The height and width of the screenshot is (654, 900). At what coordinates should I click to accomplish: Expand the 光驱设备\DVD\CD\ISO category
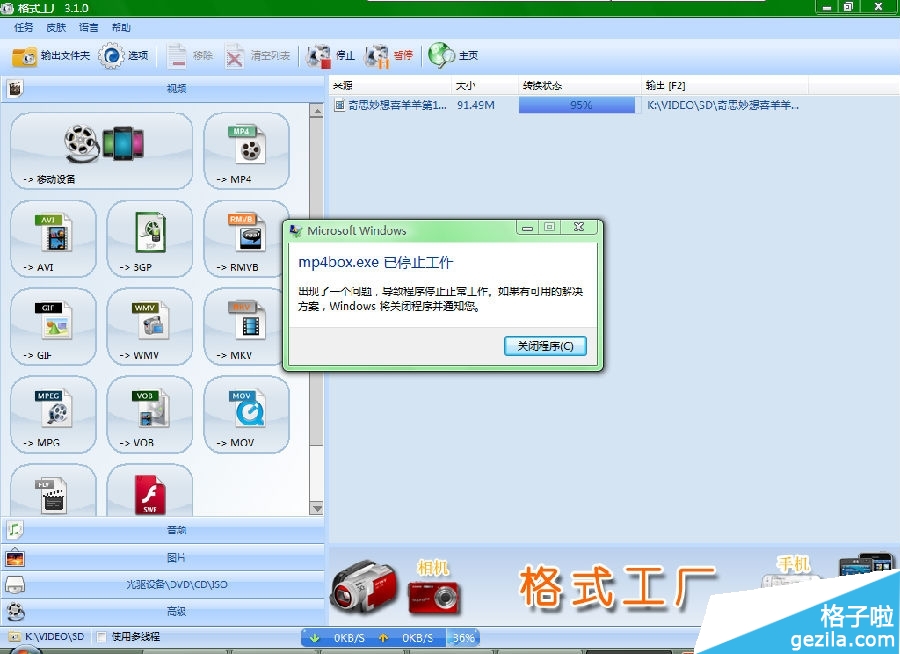tap(163, 585)
